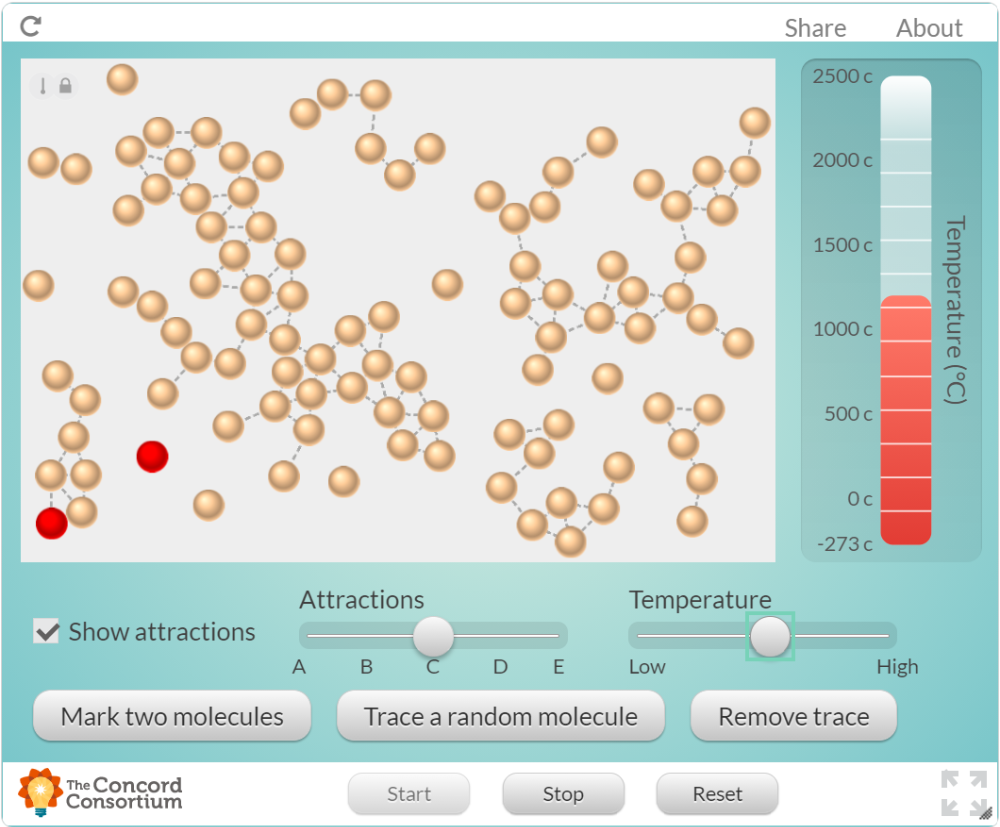This screenshot has width=1000, height=827.
Task: Click the Show attractions label text
Action: click(162, 632)
